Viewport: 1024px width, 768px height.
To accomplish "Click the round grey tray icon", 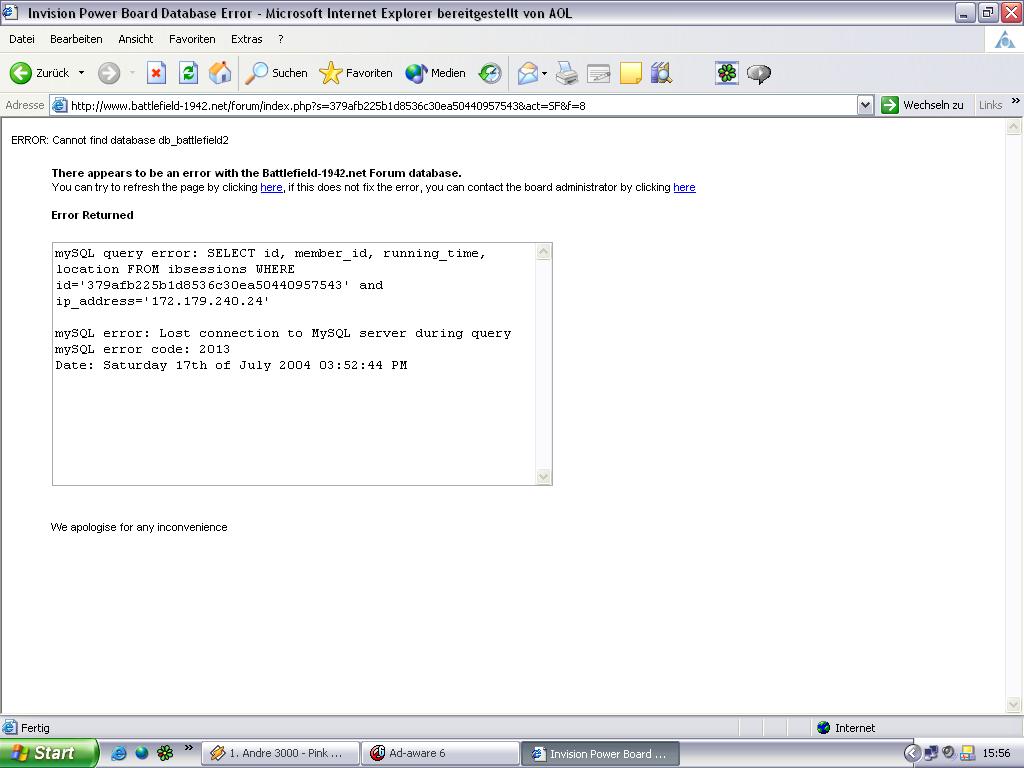I will pyautogui.click(x=948, y=753).
